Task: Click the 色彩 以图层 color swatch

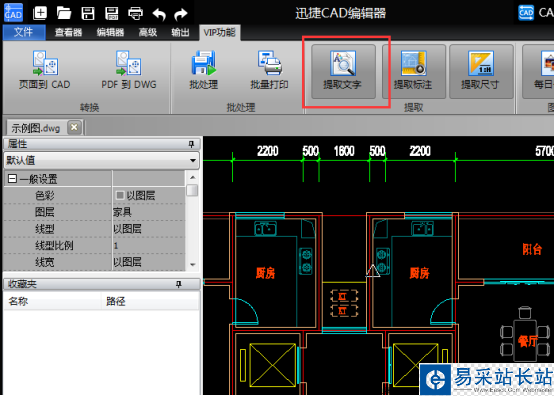Action: (120, 195)
